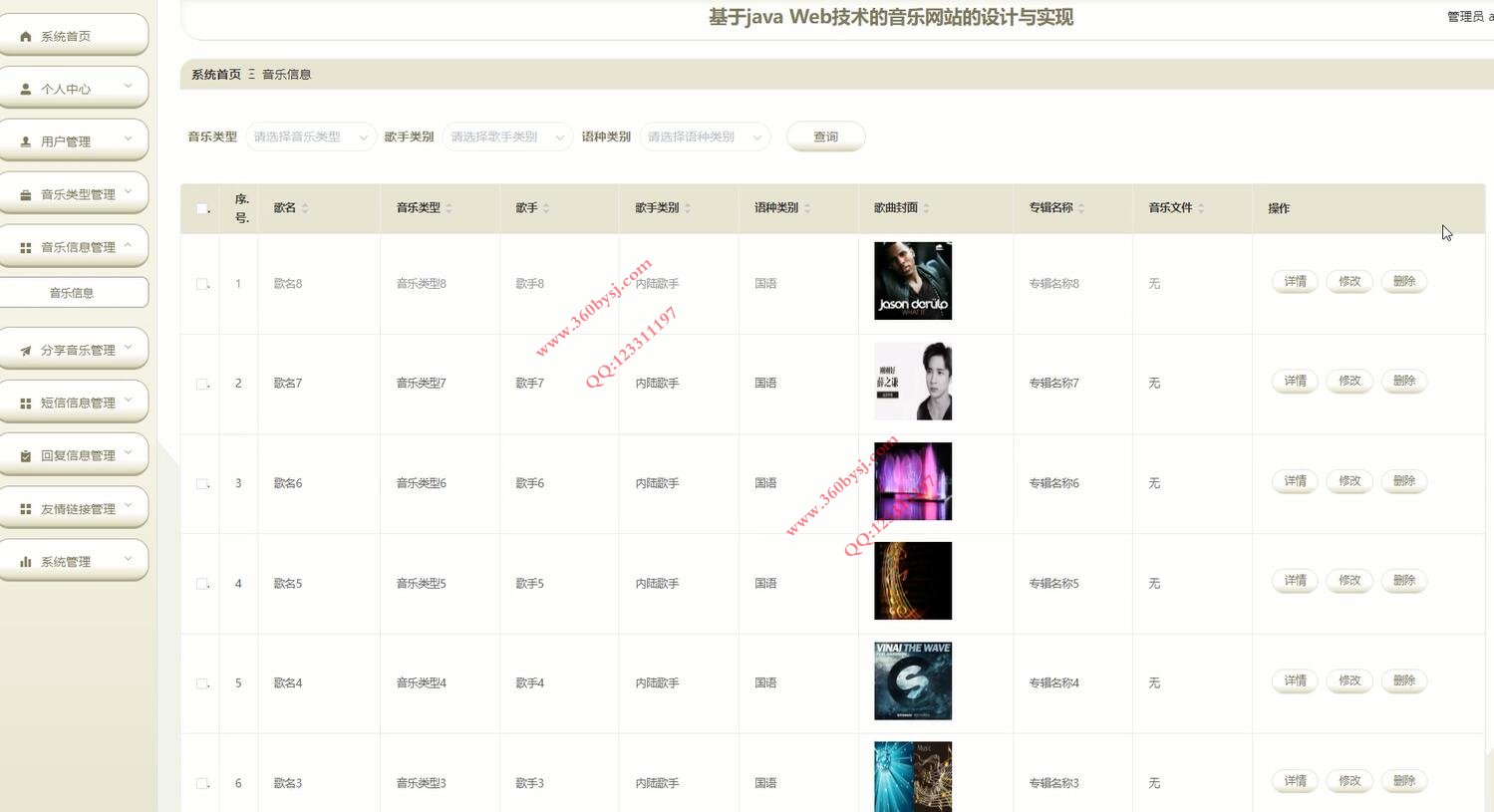Click the 系统首页 breadcrumb link
The width and height of the screenshot is (1494, 812).
[216, 75]
